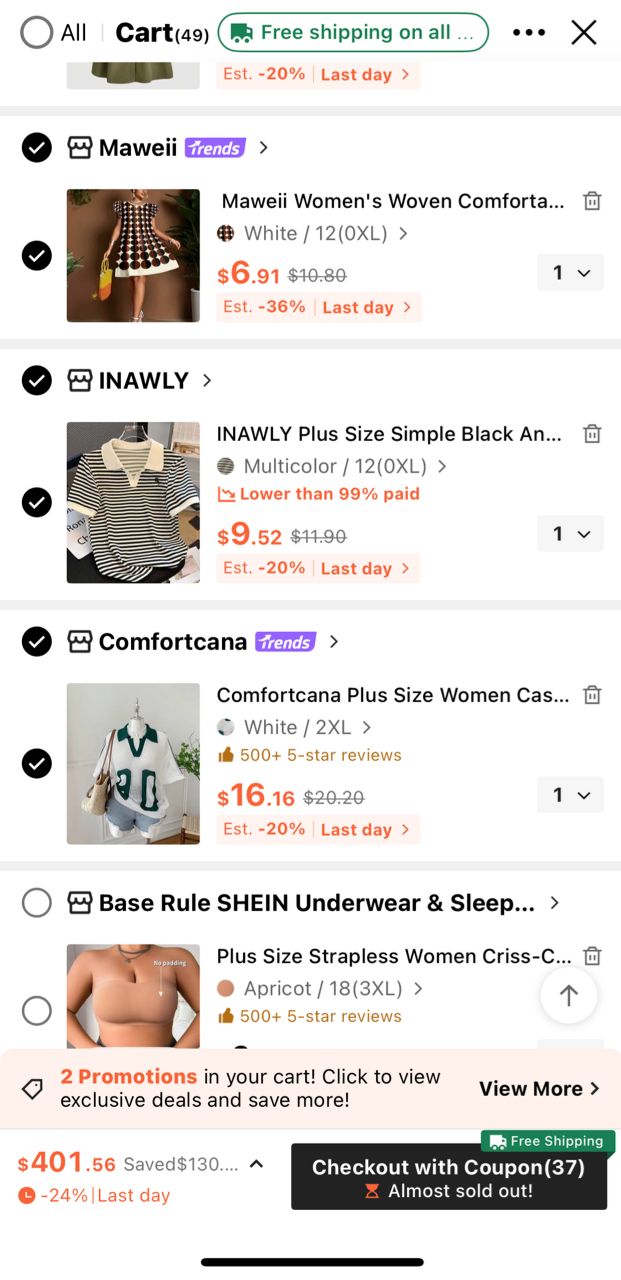Open Multicolor / 12(0XL) variant selector
The height and width of the screenshot is (1280, 621).
(x=332, y=467)
